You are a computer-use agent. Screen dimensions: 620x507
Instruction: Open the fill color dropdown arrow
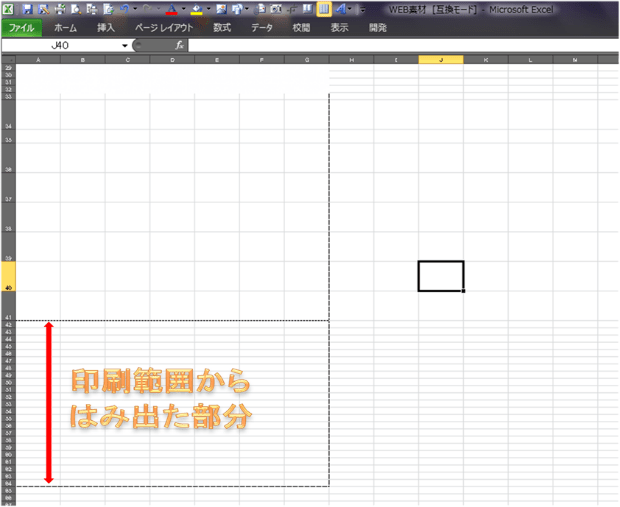pos(208,9)
